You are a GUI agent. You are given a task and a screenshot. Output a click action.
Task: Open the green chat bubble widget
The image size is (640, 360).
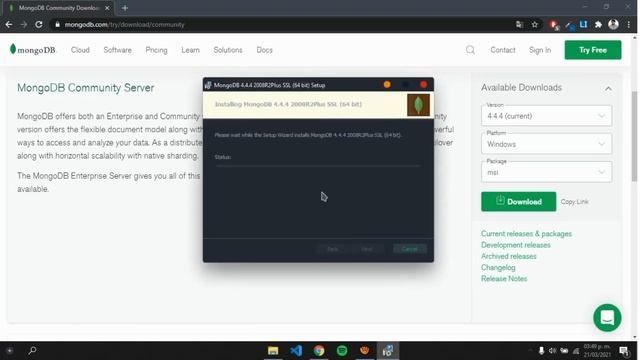607,318
